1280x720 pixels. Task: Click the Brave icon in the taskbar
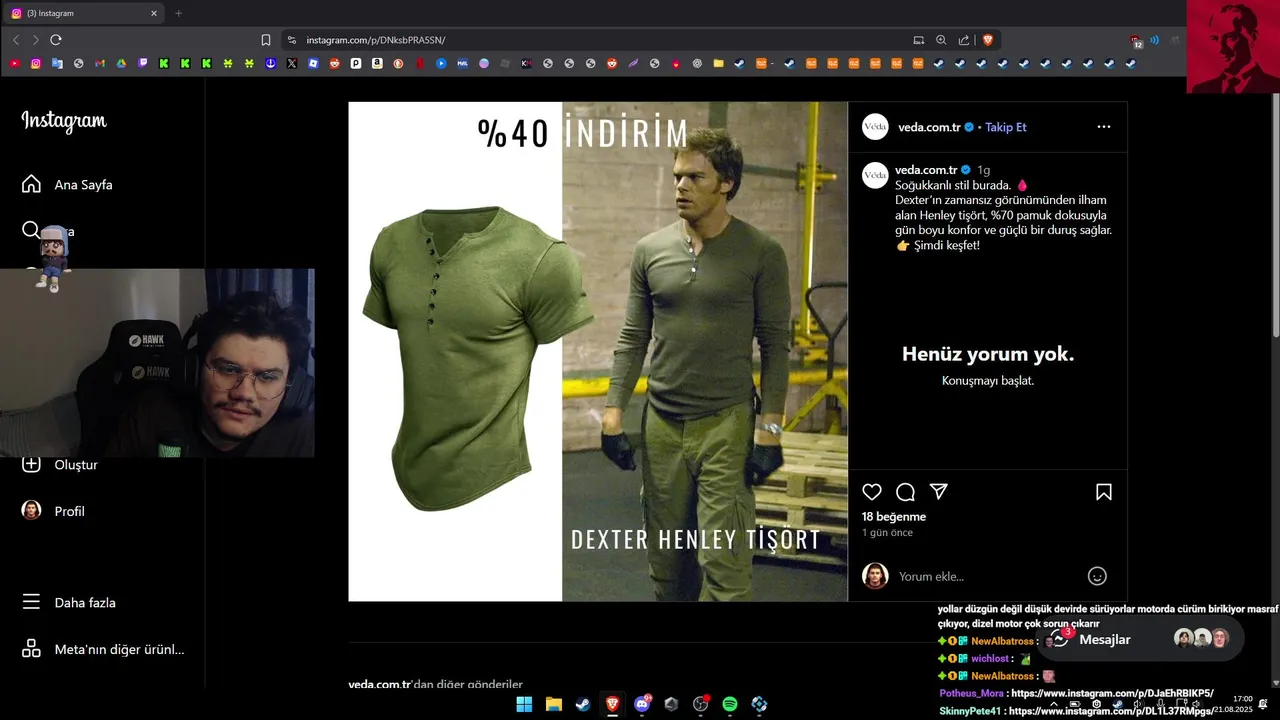[x=612, y=704]
